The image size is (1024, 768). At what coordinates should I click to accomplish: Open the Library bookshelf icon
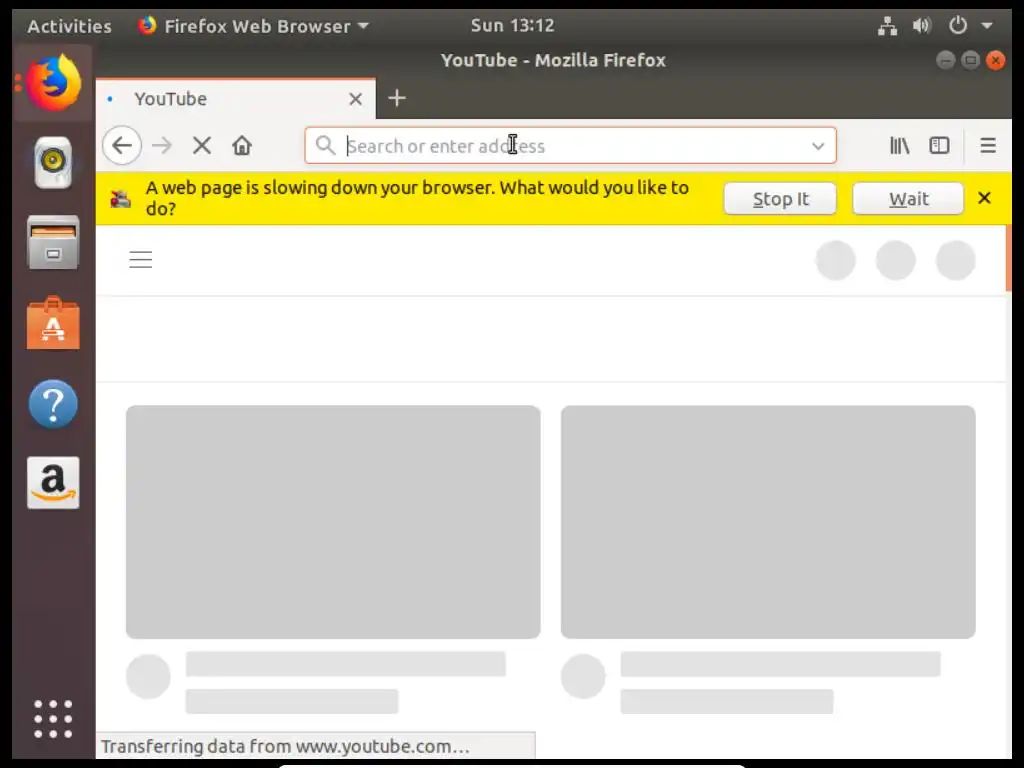(x=899, y=145)
